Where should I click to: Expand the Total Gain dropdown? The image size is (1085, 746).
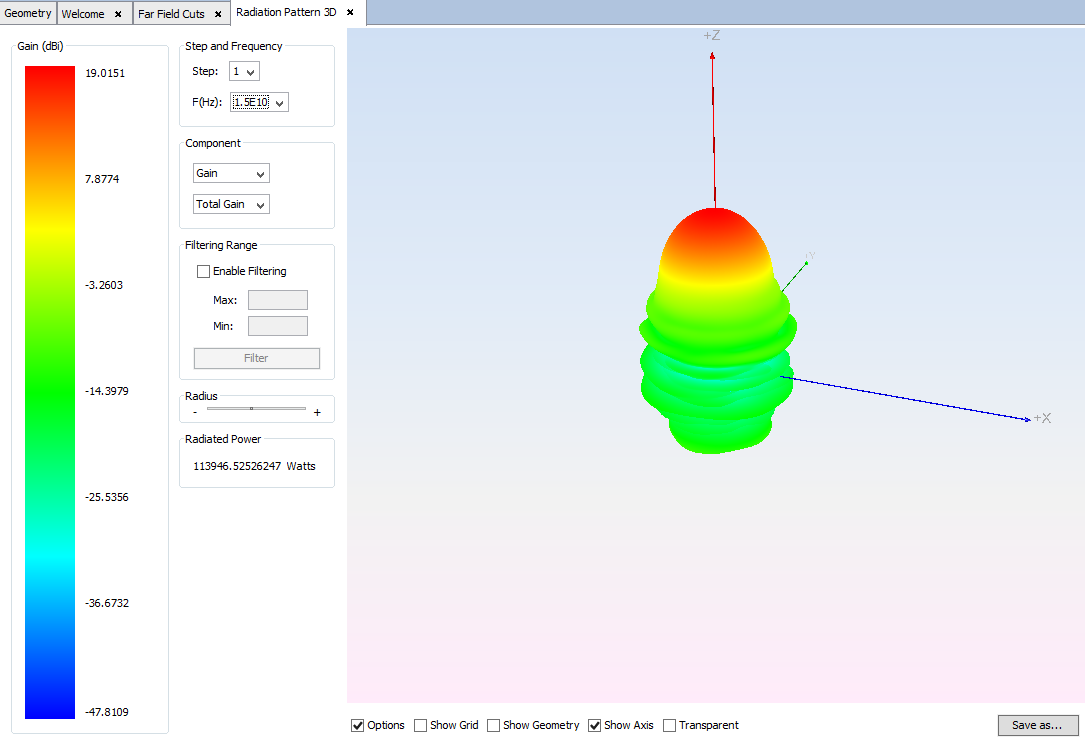[231, 205]
